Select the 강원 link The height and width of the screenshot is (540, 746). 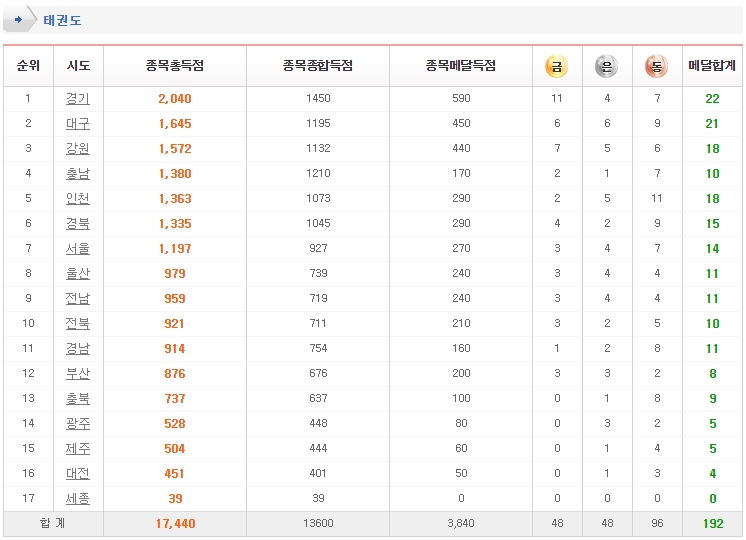coord(78,148)
